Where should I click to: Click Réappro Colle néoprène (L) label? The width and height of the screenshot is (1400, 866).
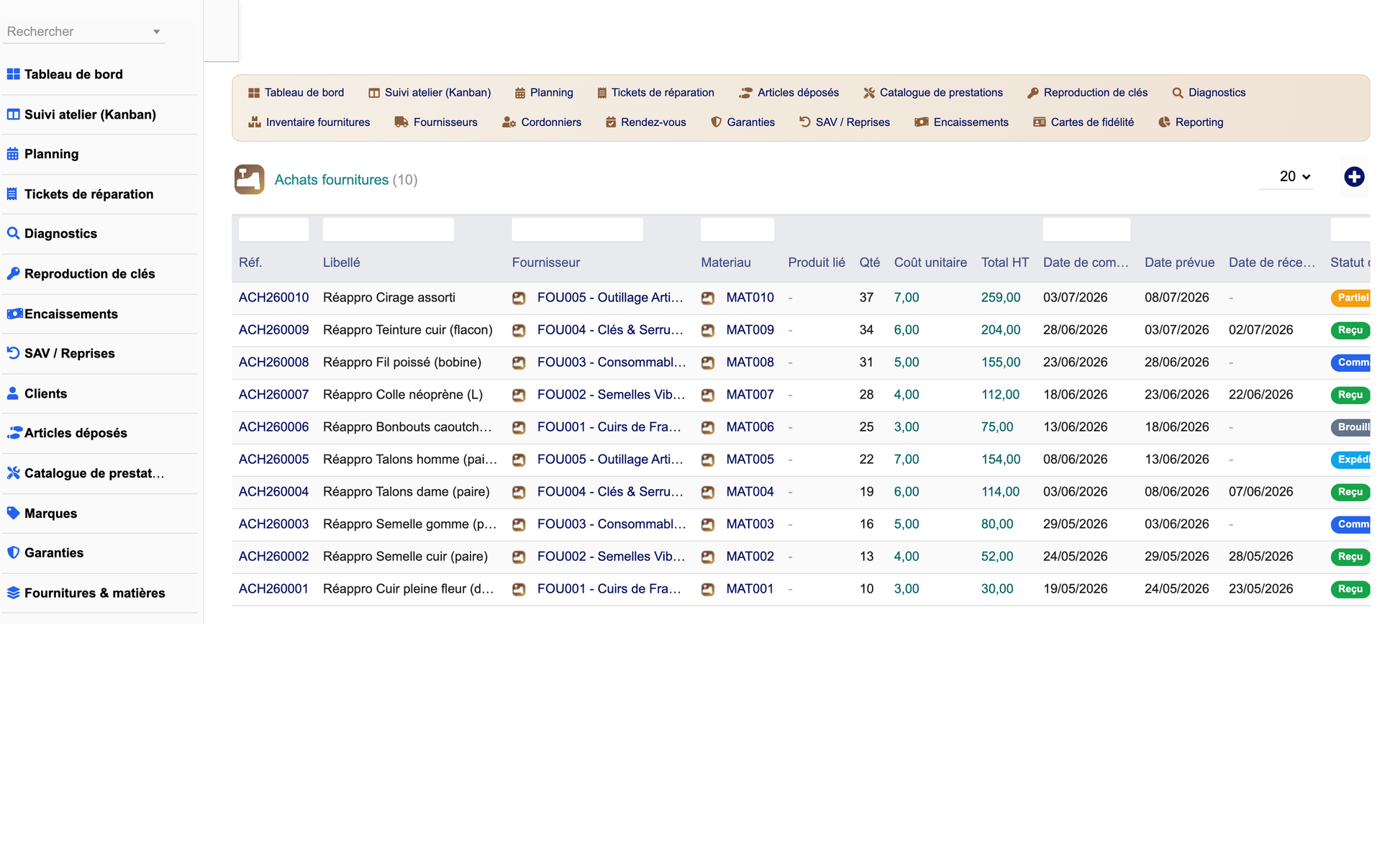coord(403,395)
